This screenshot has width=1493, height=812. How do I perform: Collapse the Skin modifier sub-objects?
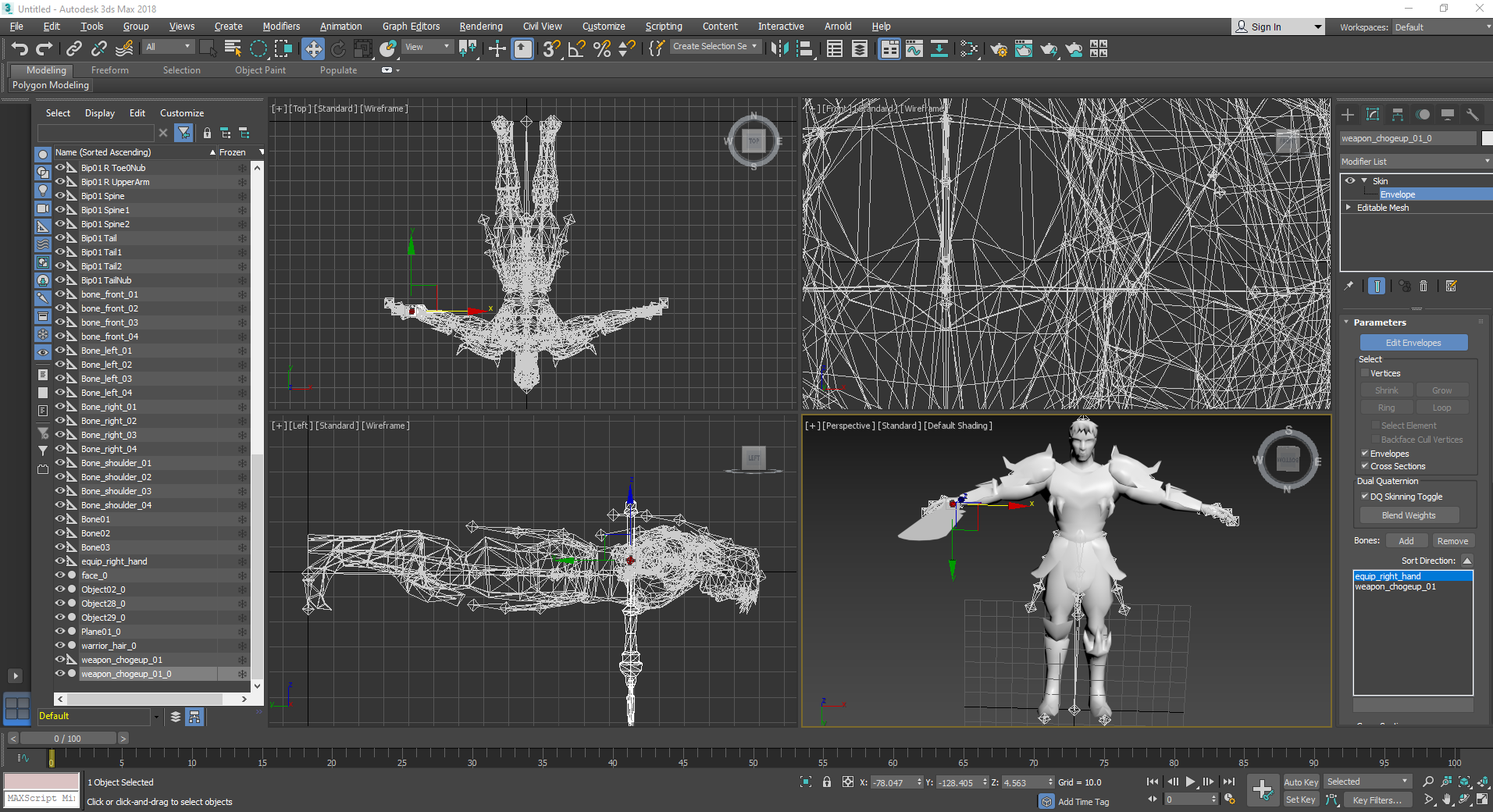1364,180
